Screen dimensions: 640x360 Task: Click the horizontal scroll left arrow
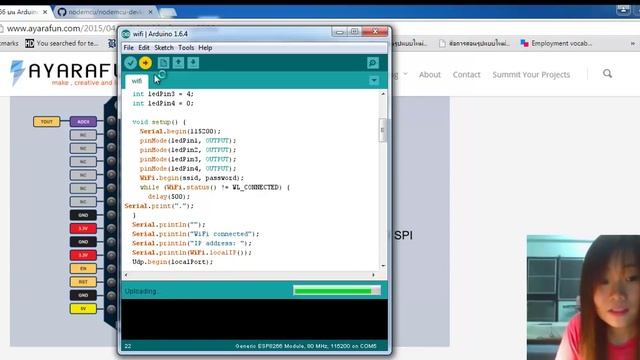pos(126,275)
